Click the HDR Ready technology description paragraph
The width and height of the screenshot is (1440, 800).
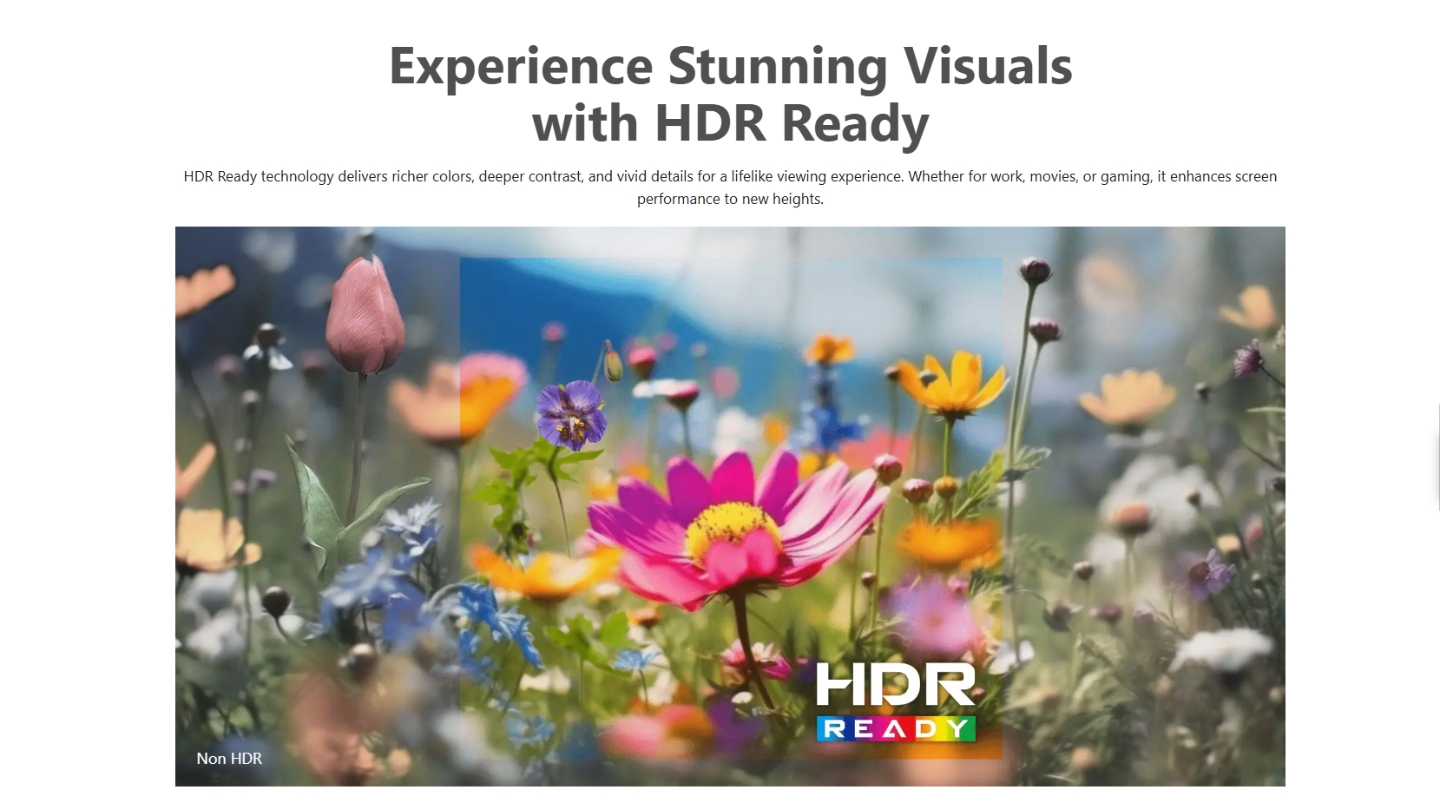730,187
